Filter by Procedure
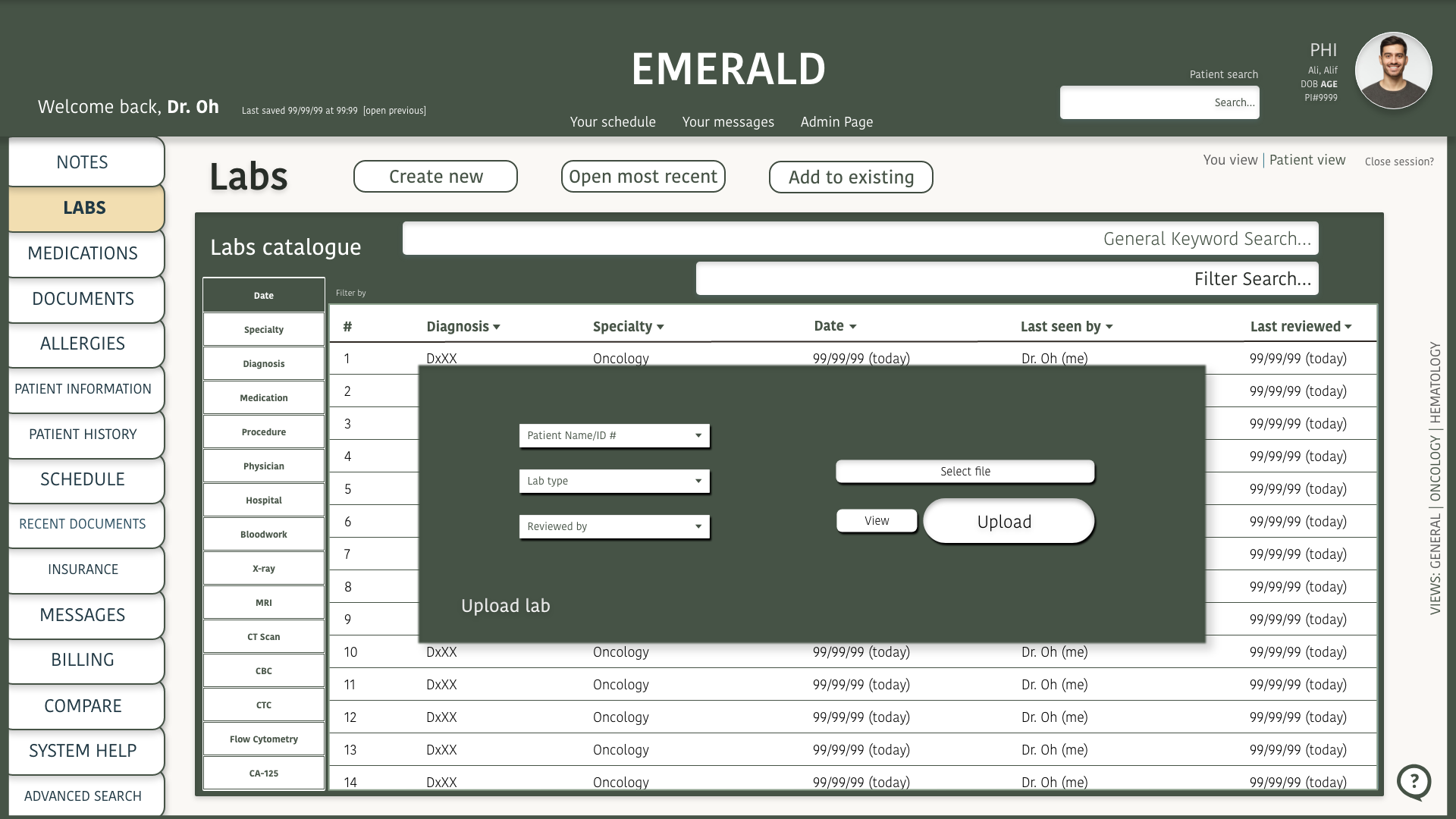 click(264, 431)
